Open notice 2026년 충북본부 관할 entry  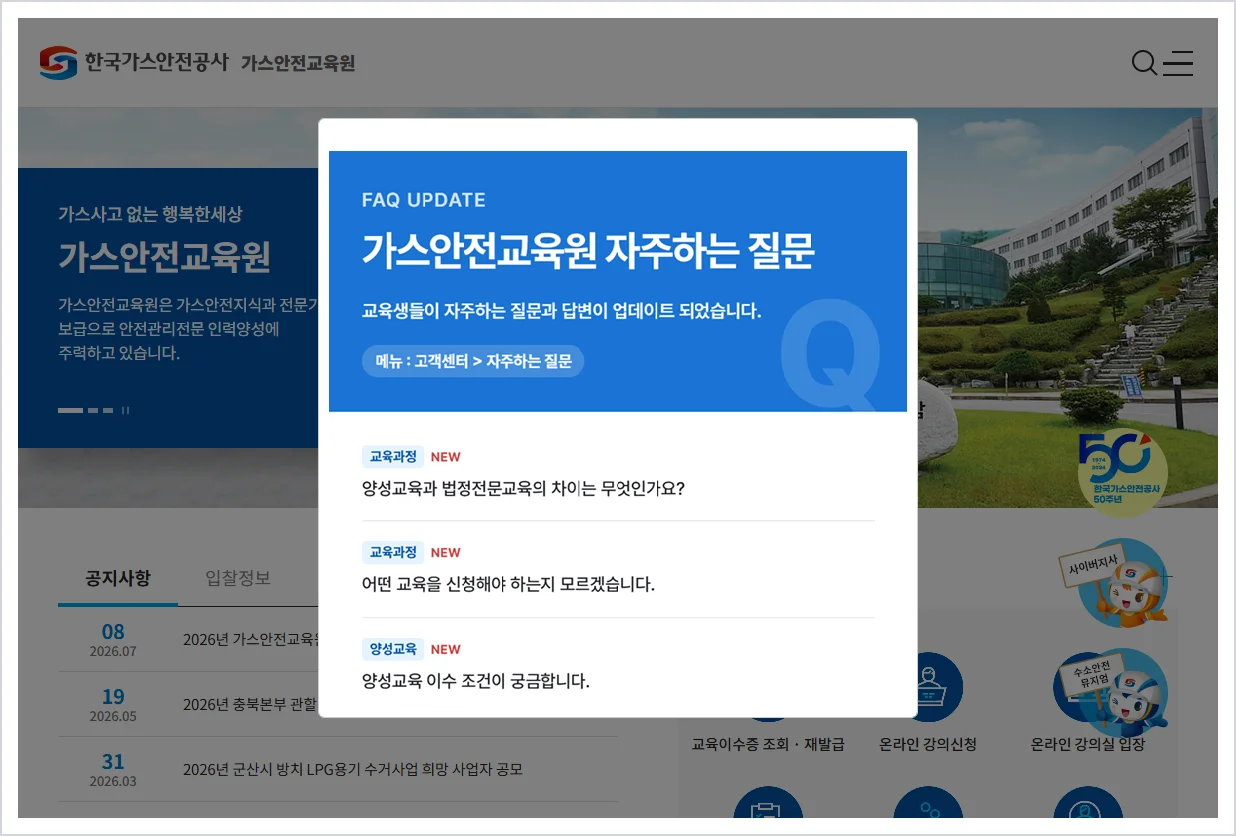click(250, 704)
